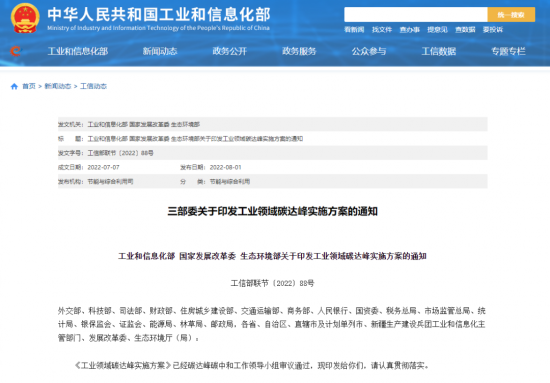Click the centered 工信部联节〔2022〕88号 line
This screenshot has width=550, height=383.
click(273, 283)
